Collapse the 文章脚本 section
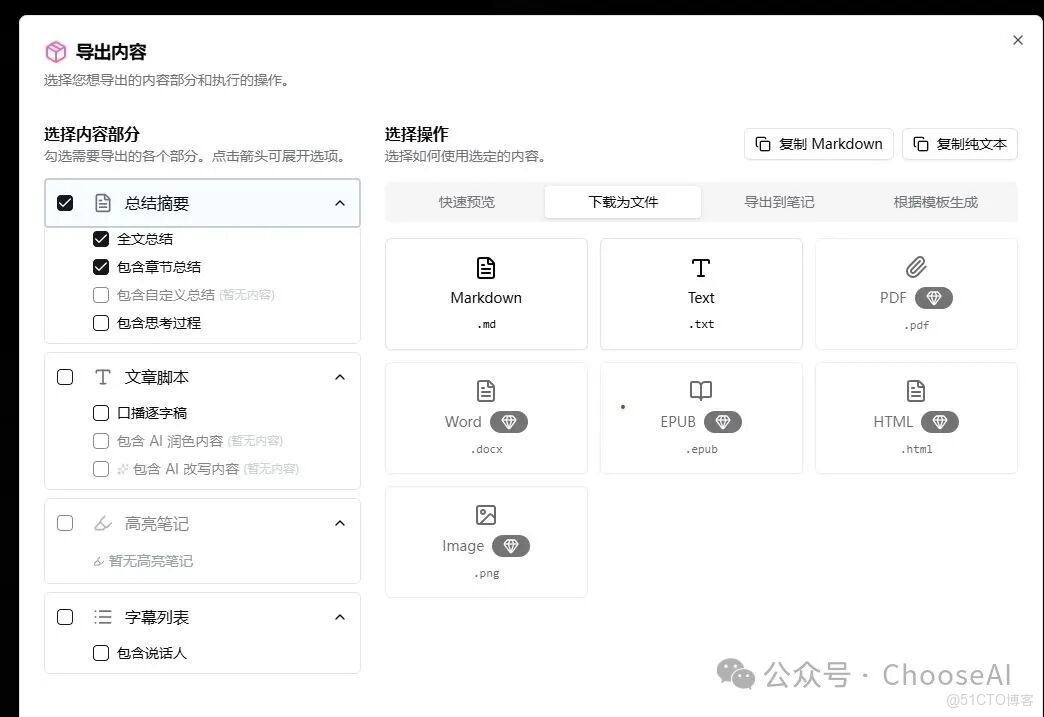Image resolution: width=1044 pixels, height=717 pixels. click(340, 377)
